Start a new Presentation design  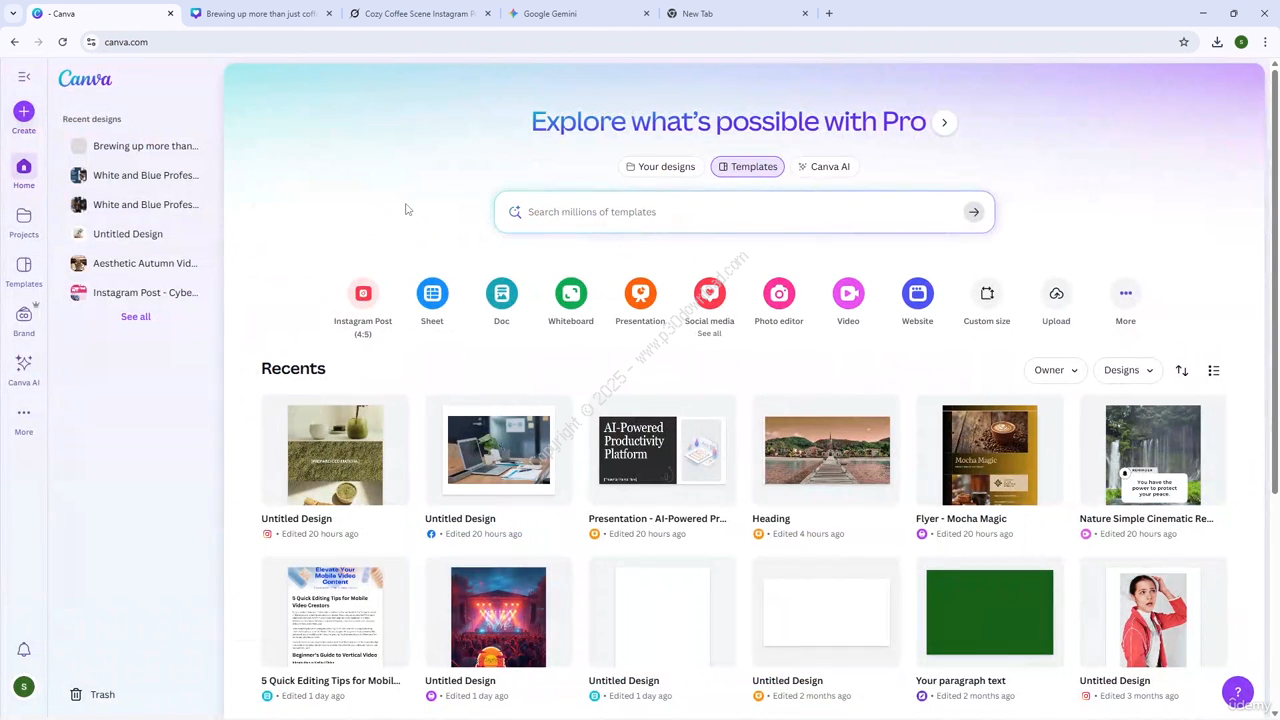click(x=640, y=294)
